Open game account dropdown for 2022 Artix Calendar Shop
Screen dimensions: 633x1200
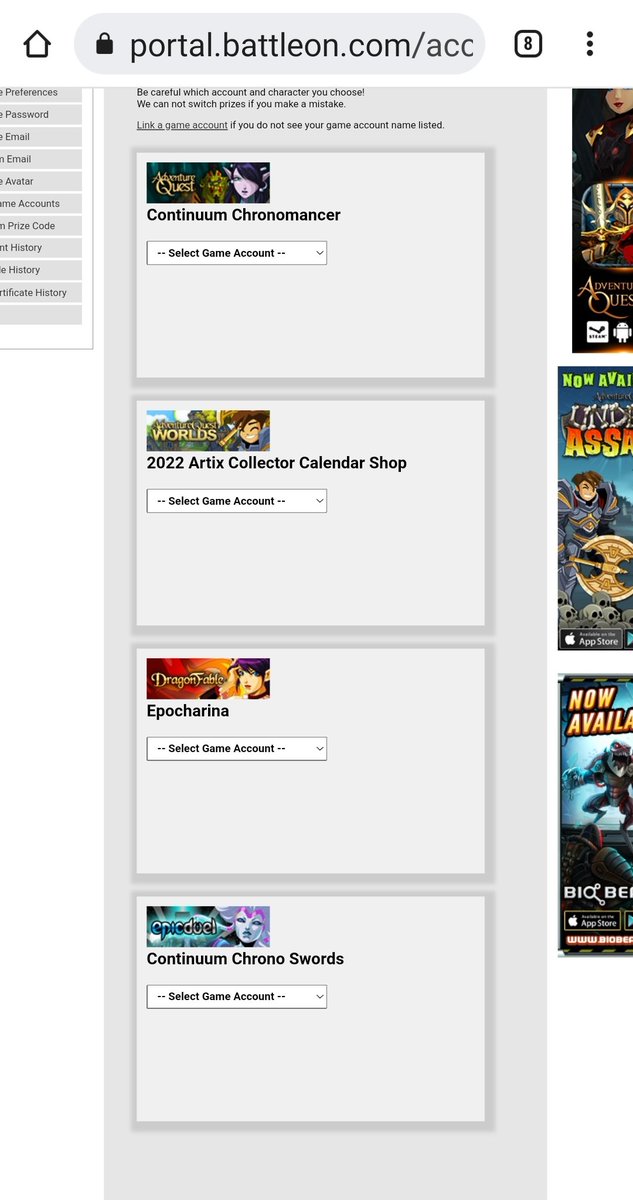[237, 501]
